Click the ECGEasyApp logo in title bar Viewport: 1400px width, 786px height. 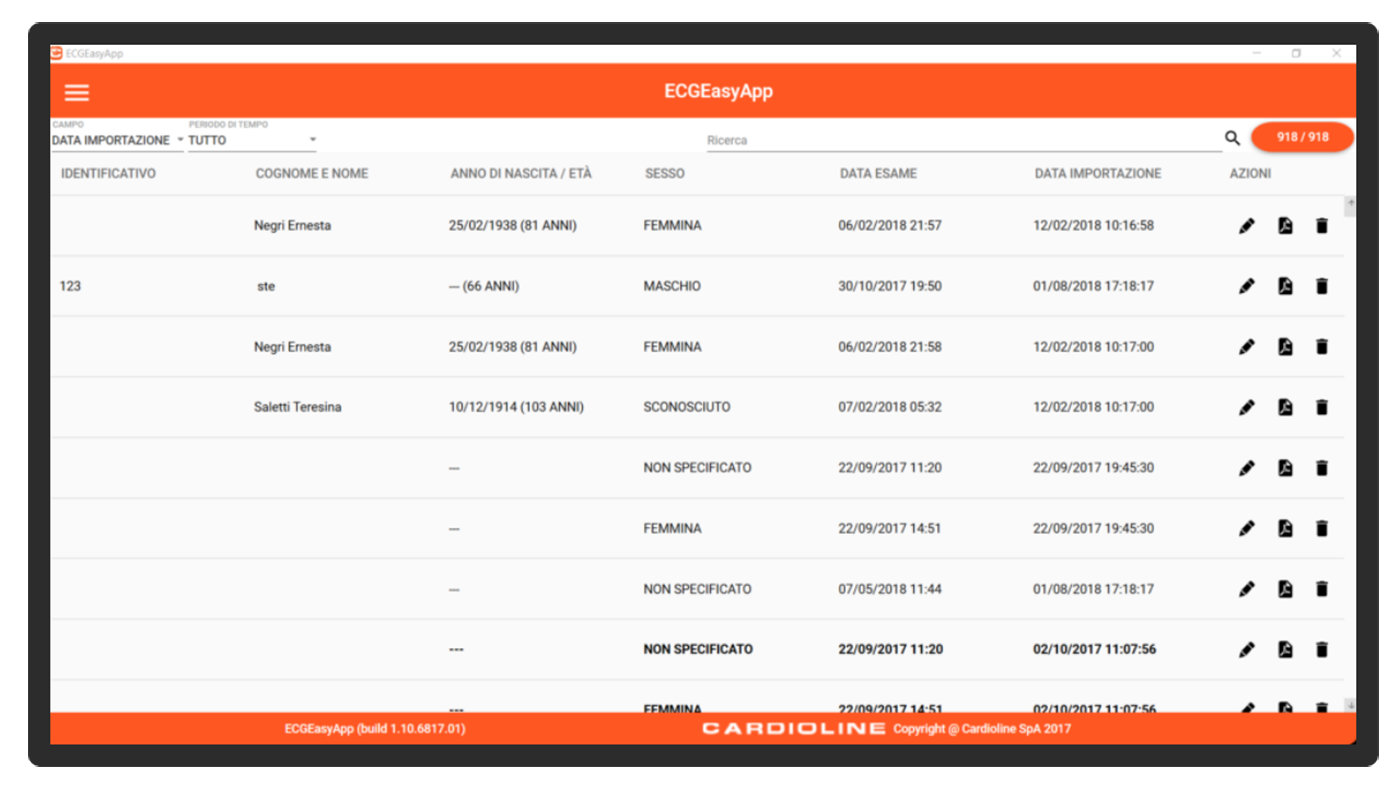(56, 53)
